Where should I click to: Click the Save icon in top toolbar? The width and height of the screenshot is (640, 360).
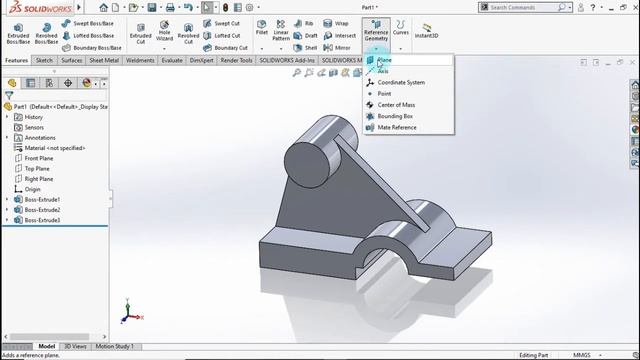pos(152,7)
